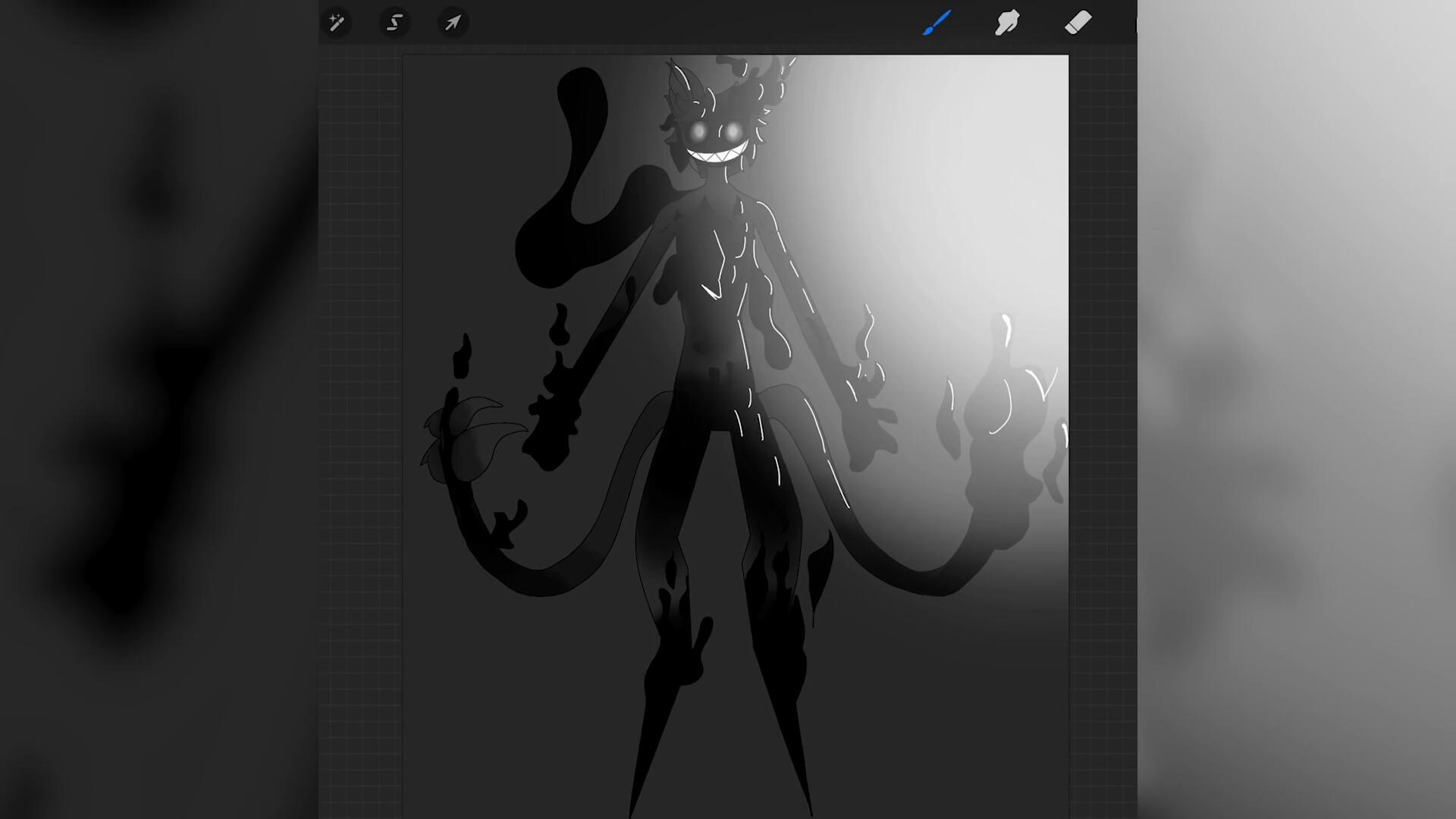
Task: Switch to the Eraser tool
Action: 1078,23
